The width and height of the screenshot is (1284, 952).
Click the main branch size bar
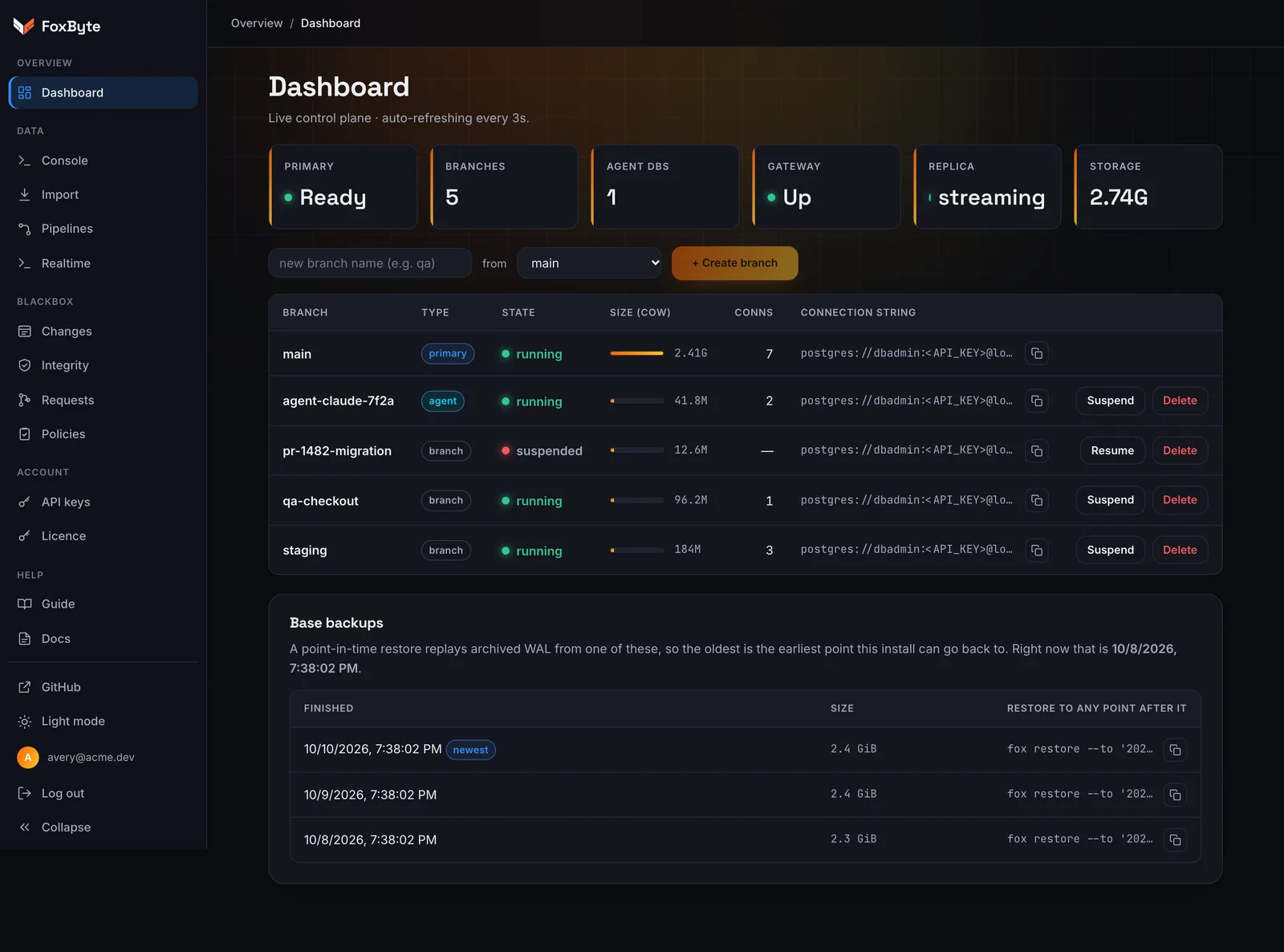point(637,353)
